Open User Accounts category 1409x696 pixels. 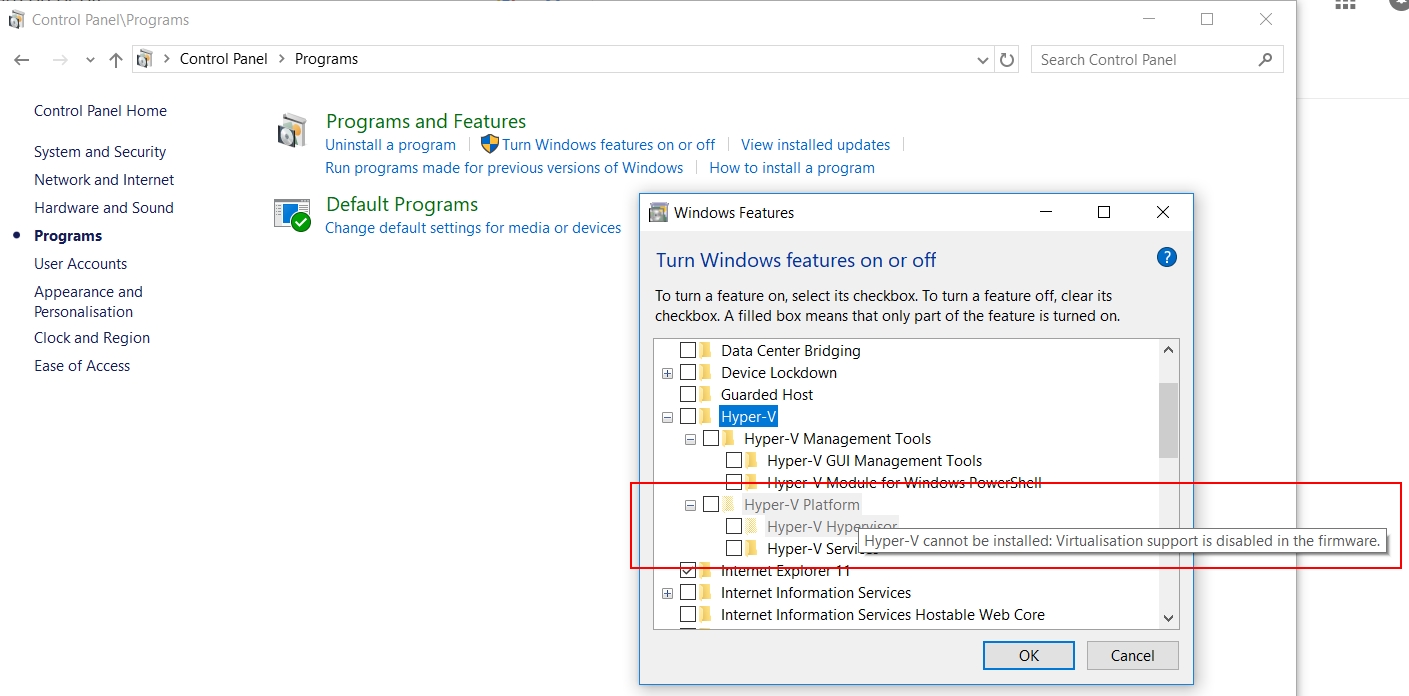[81, 264]
